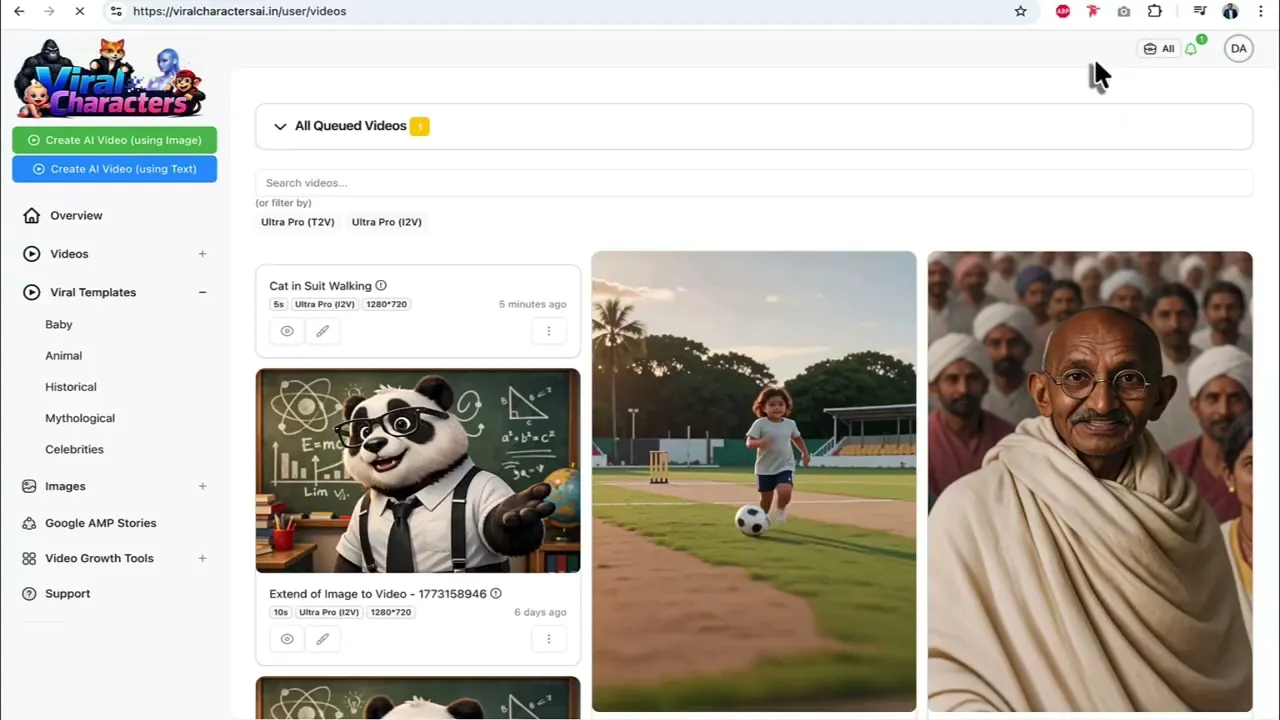
Task: Open Google AMP Stories link
Action: [100, 523]
